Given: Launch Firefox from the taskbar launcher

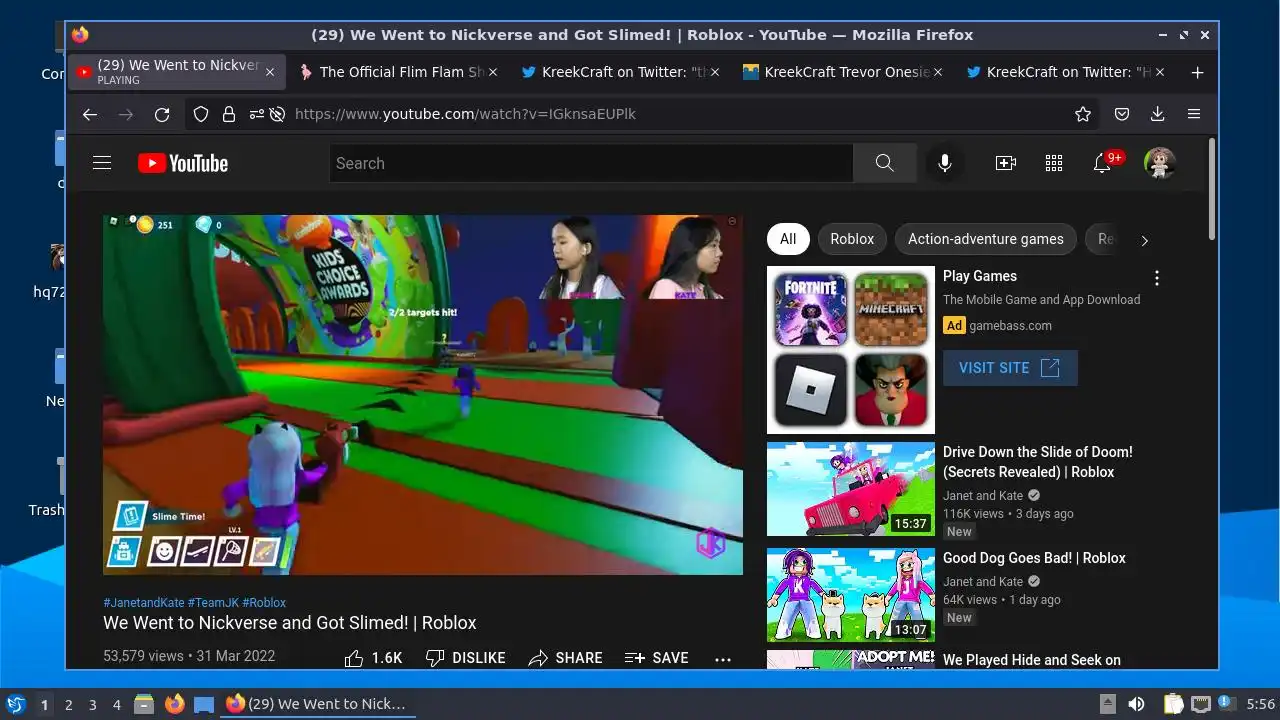Looking at the screenshot, I should click(x=175, y=704).
